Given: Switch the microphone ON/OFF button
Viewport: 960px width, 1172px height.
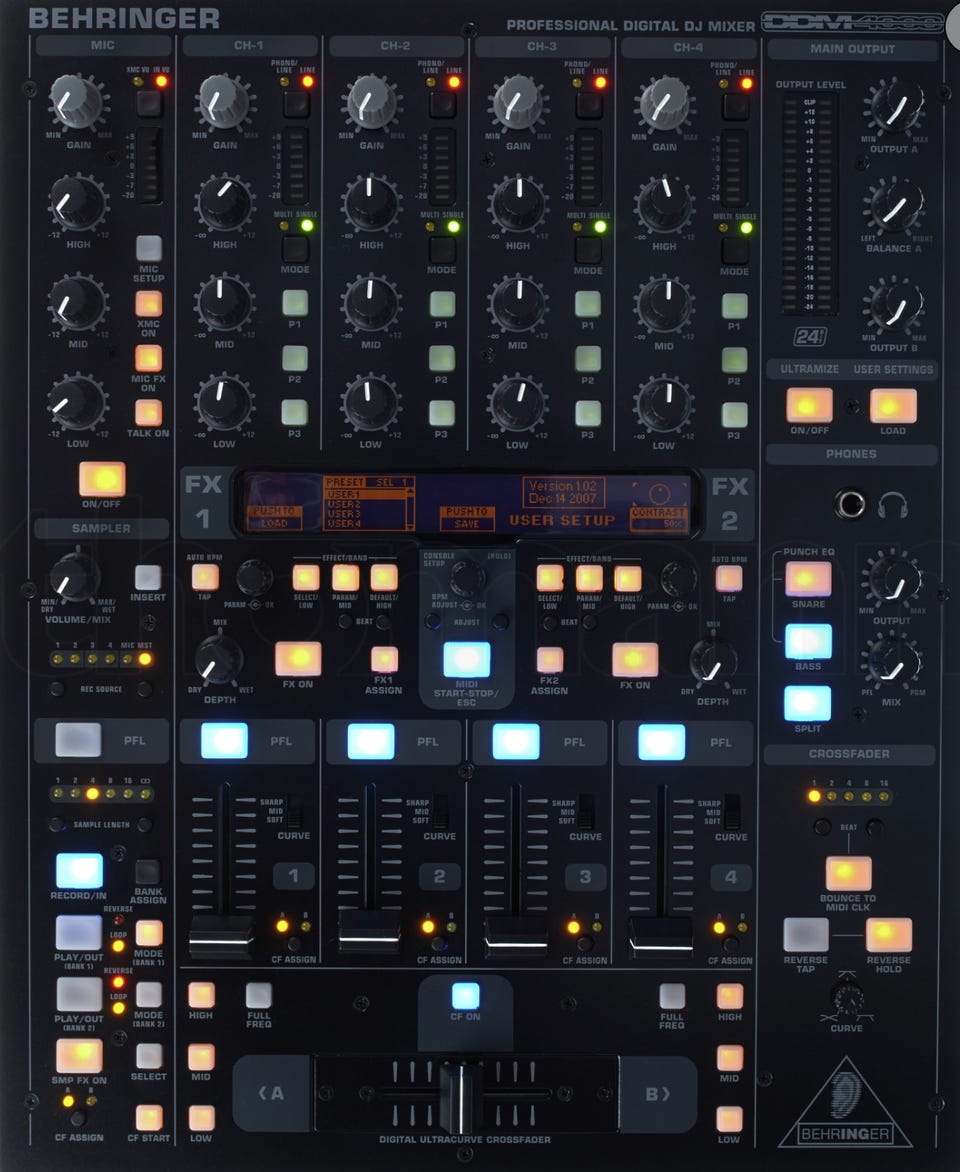Looking at the screenshot, I should [102, 478].
